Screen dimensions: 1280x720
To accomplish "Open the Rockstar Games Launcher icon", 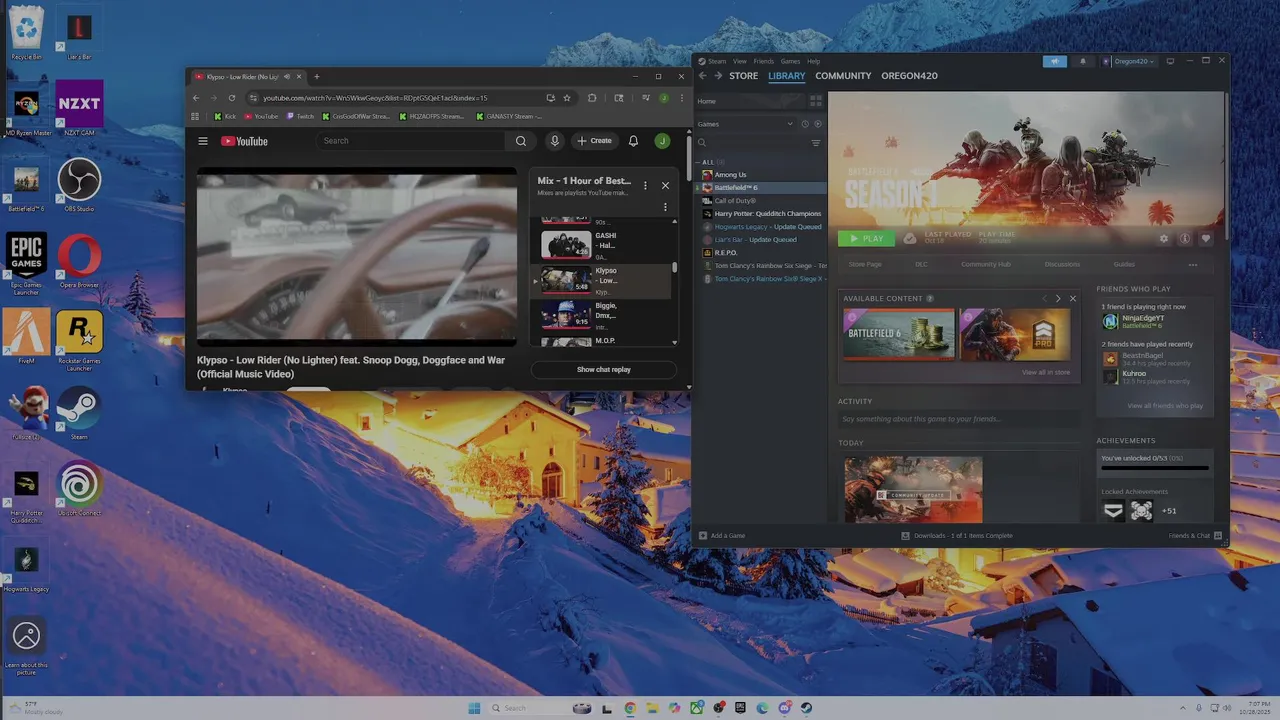I will pyautogui.click(x=79, y=338).
